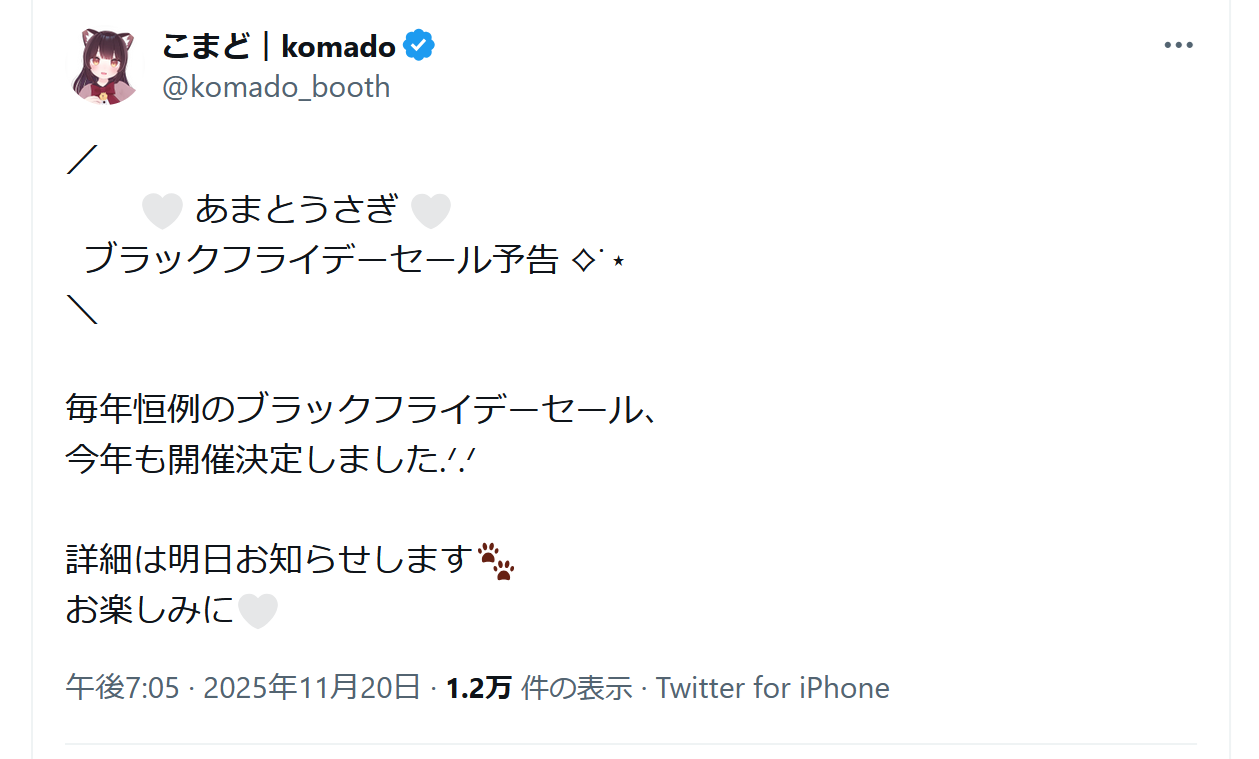Open the three-dot more options menu

[1179, 46]
